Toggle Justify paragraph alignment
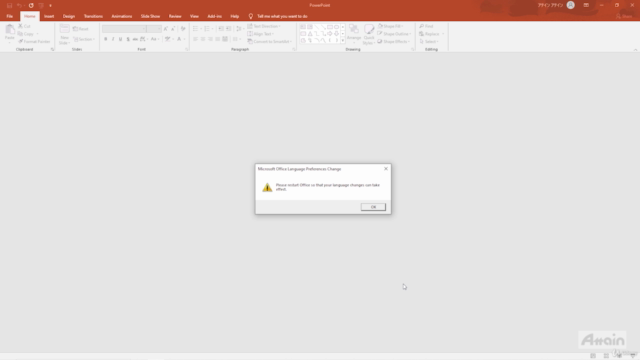640x360 pixels. 218,39
